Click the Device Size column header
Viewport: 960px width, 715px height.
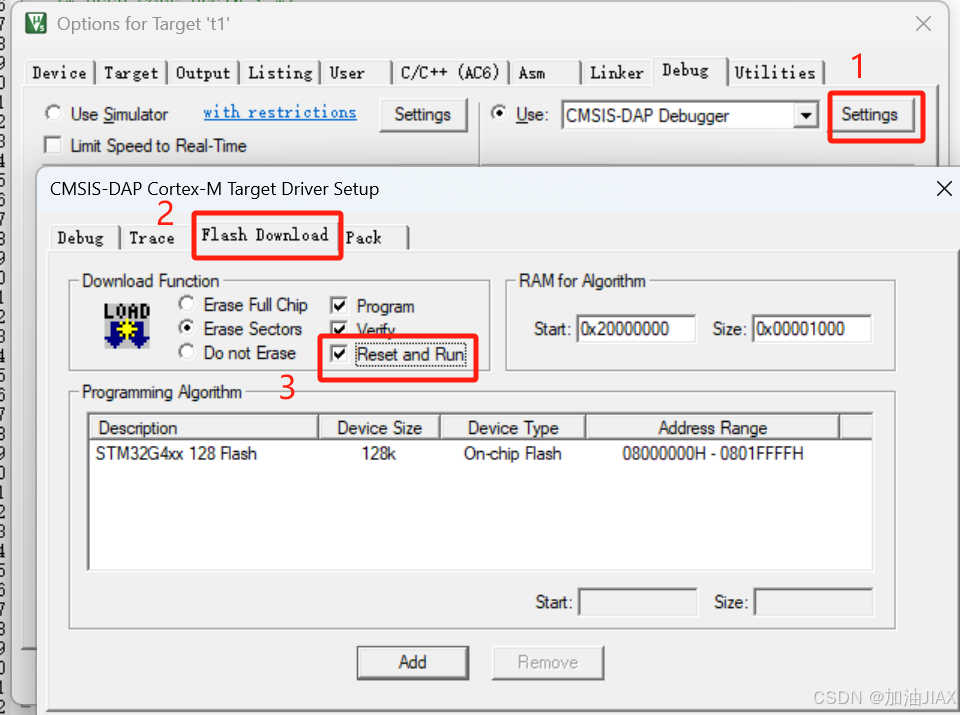[379, 427]
